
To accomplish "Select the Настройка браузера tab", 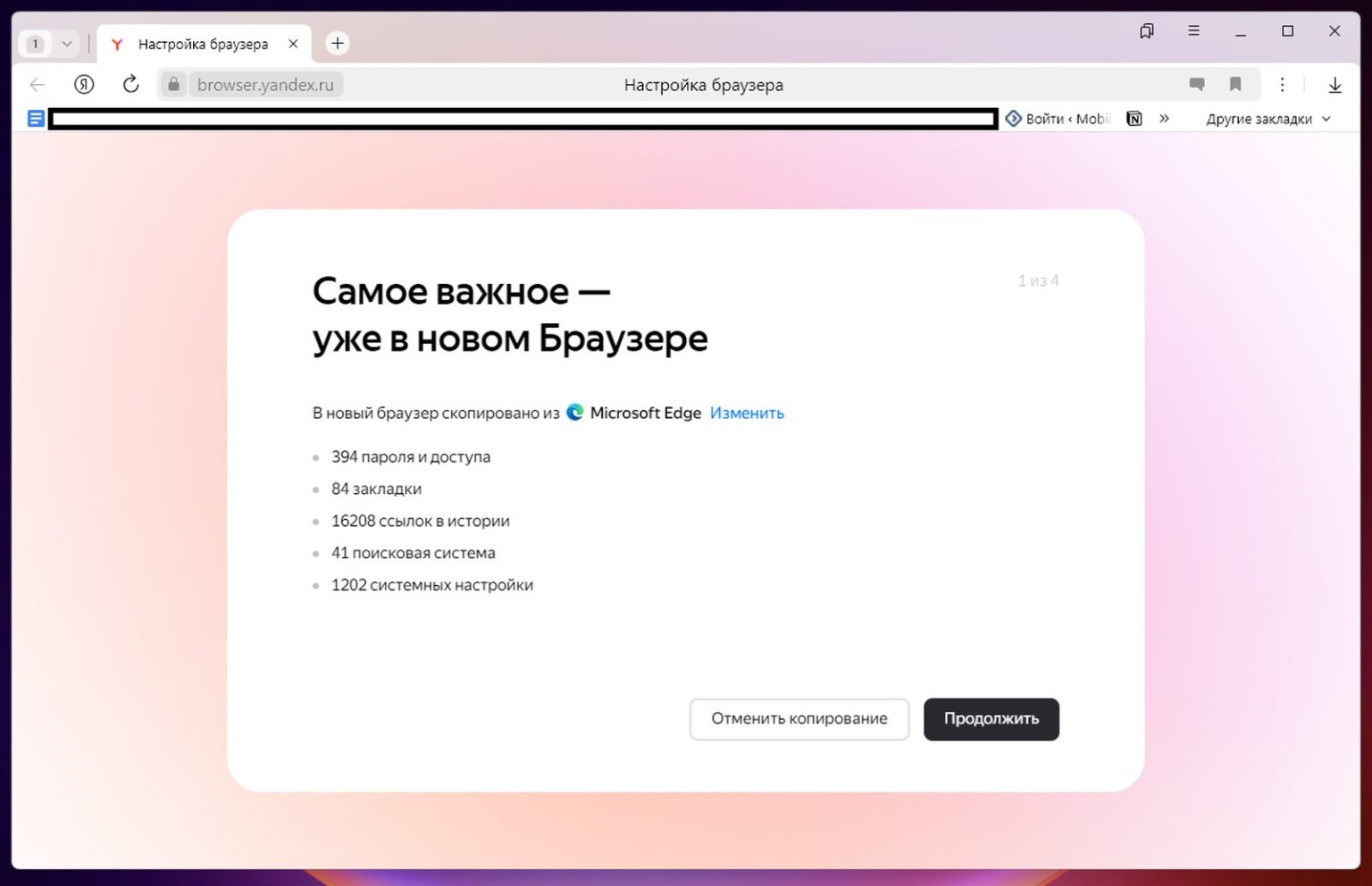I will (203, 44).
